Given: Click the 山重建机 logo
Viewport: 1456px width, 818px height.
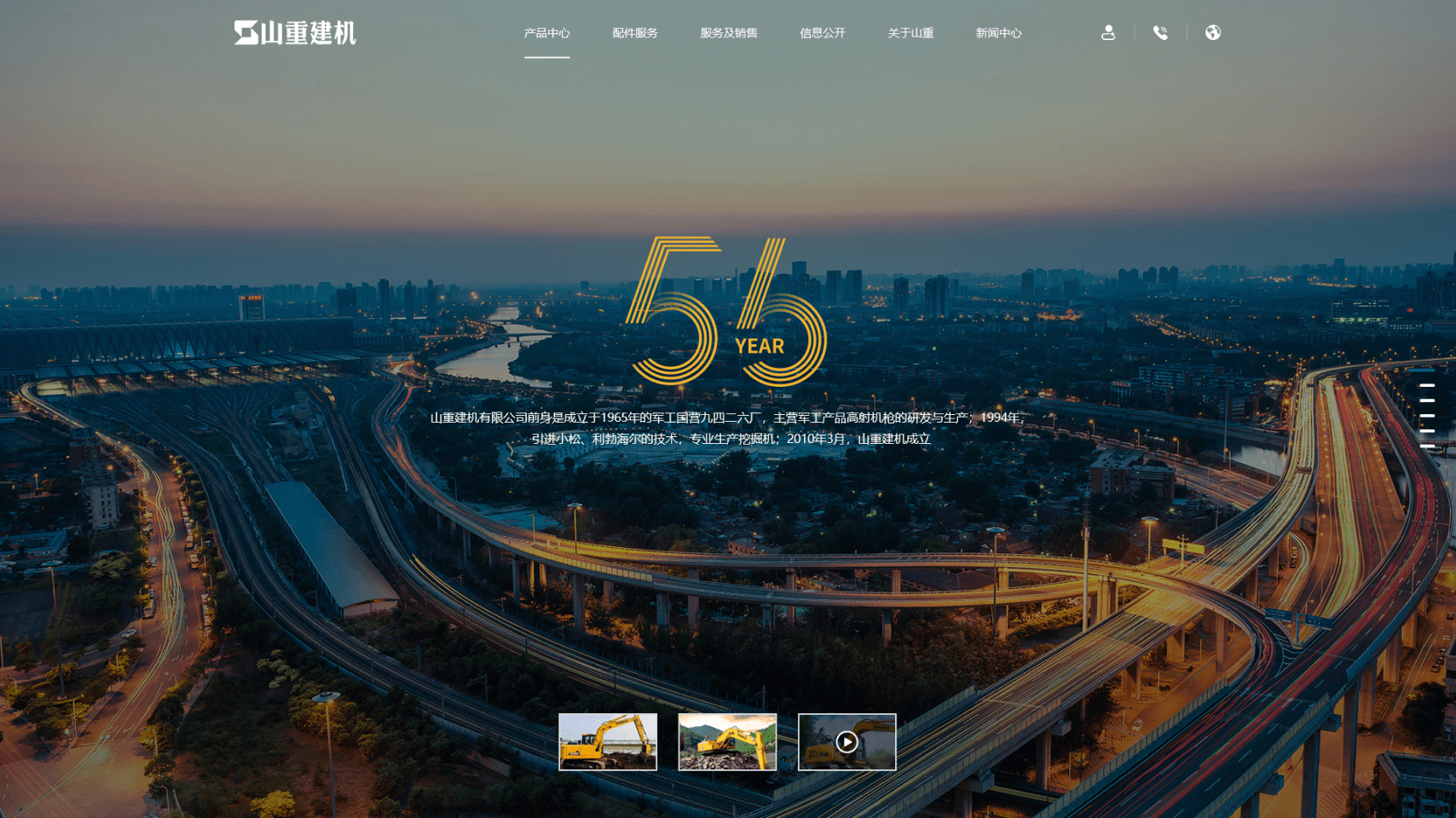Looking at the screenshot, I should tap(295, 32).
